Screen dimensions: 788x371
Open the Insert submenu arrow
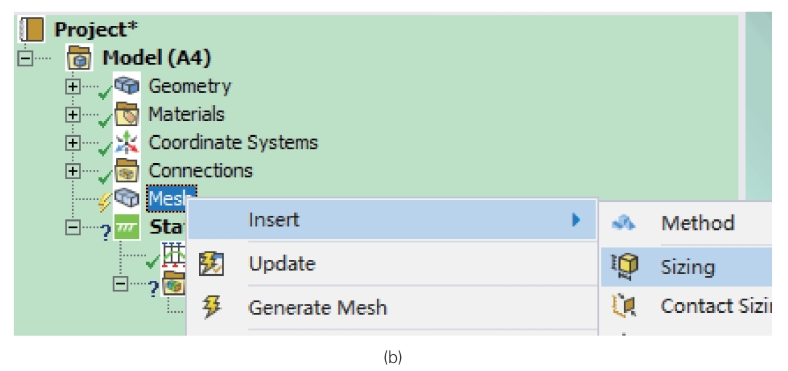(x=576, y=220)
